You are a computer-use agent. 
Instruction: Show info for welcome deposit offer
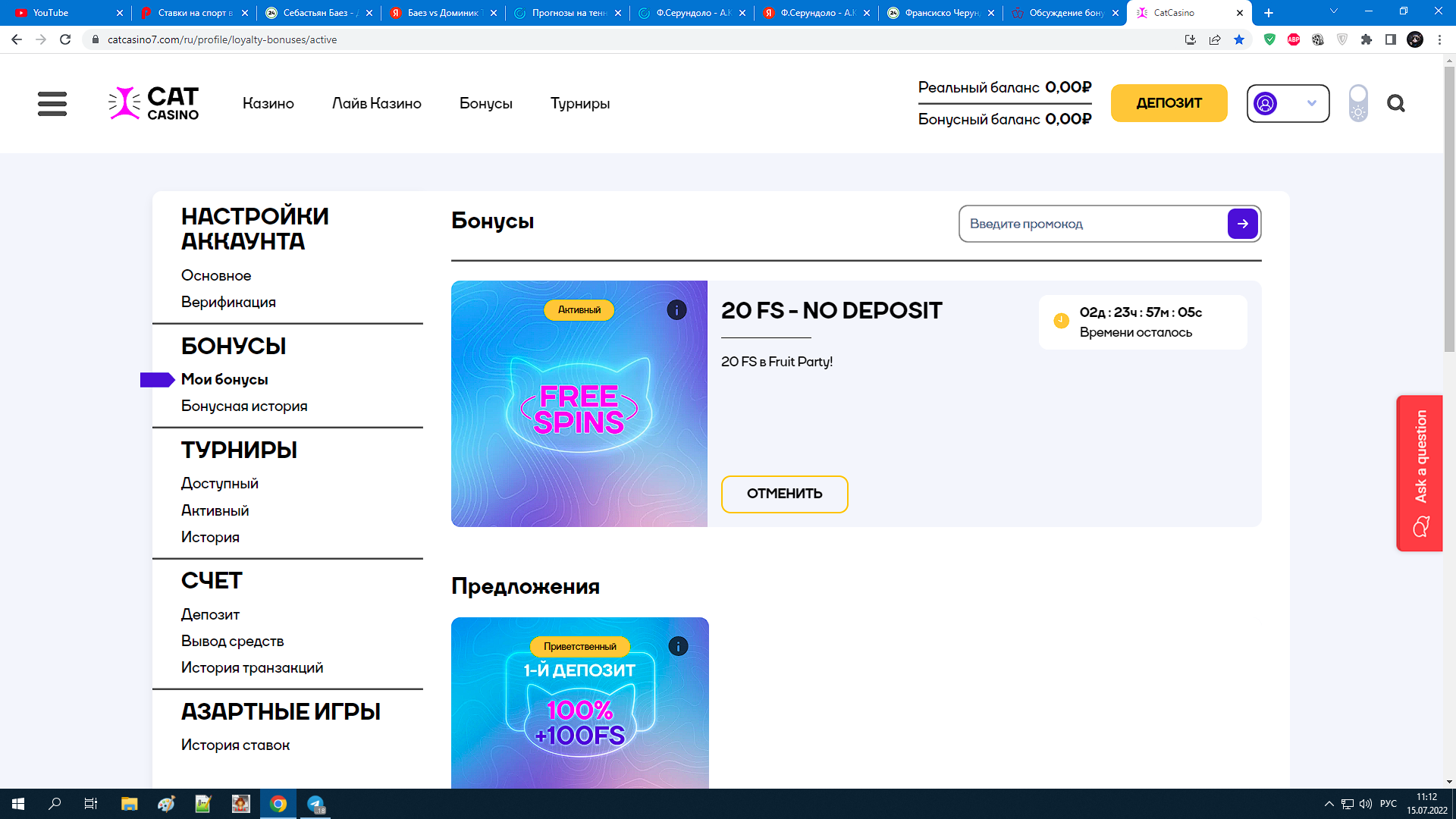[678, 647]
